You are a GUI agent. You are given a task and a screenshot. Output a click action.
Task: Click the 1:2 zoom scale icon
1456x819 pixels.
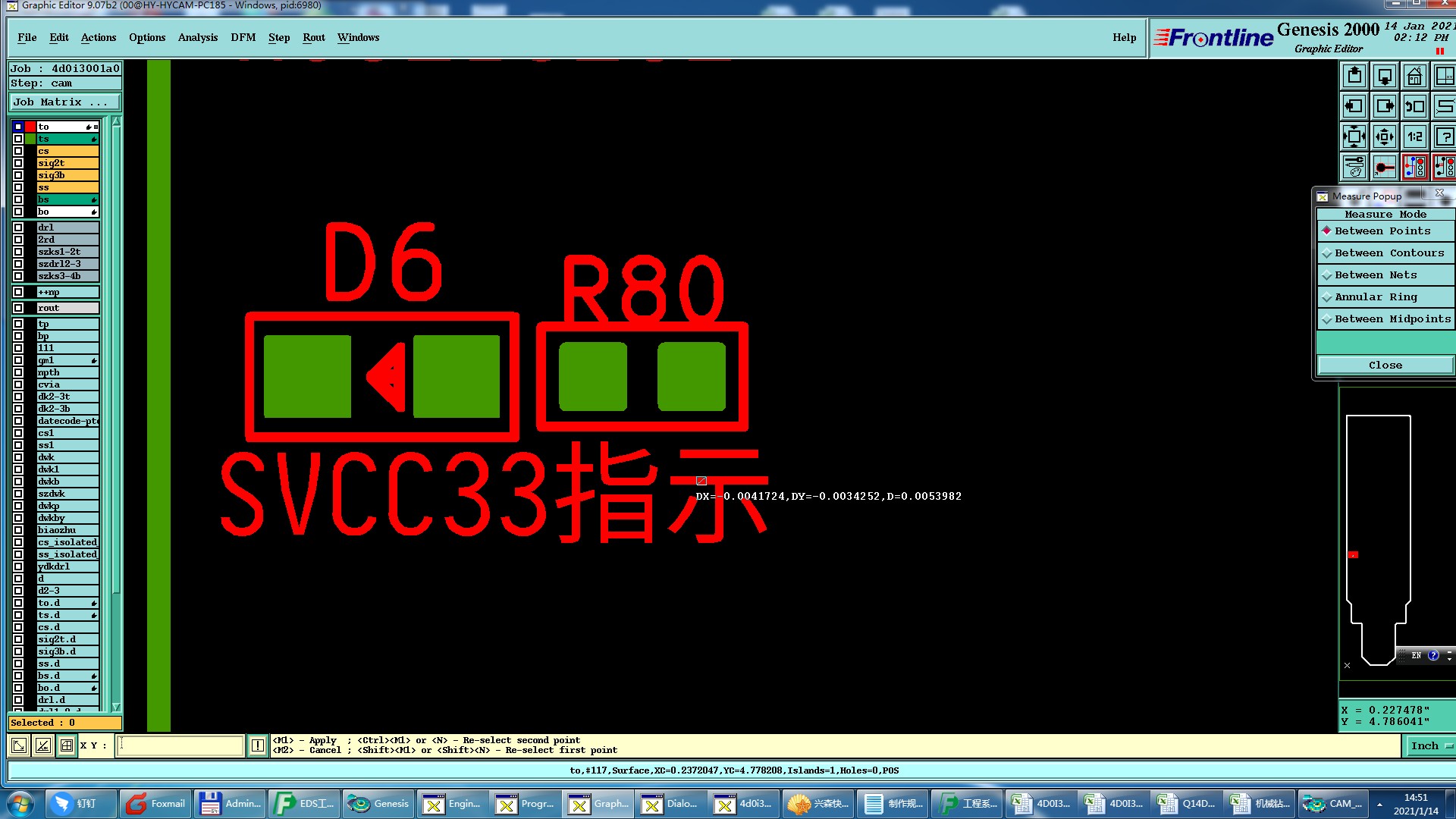click(1414, 137)
